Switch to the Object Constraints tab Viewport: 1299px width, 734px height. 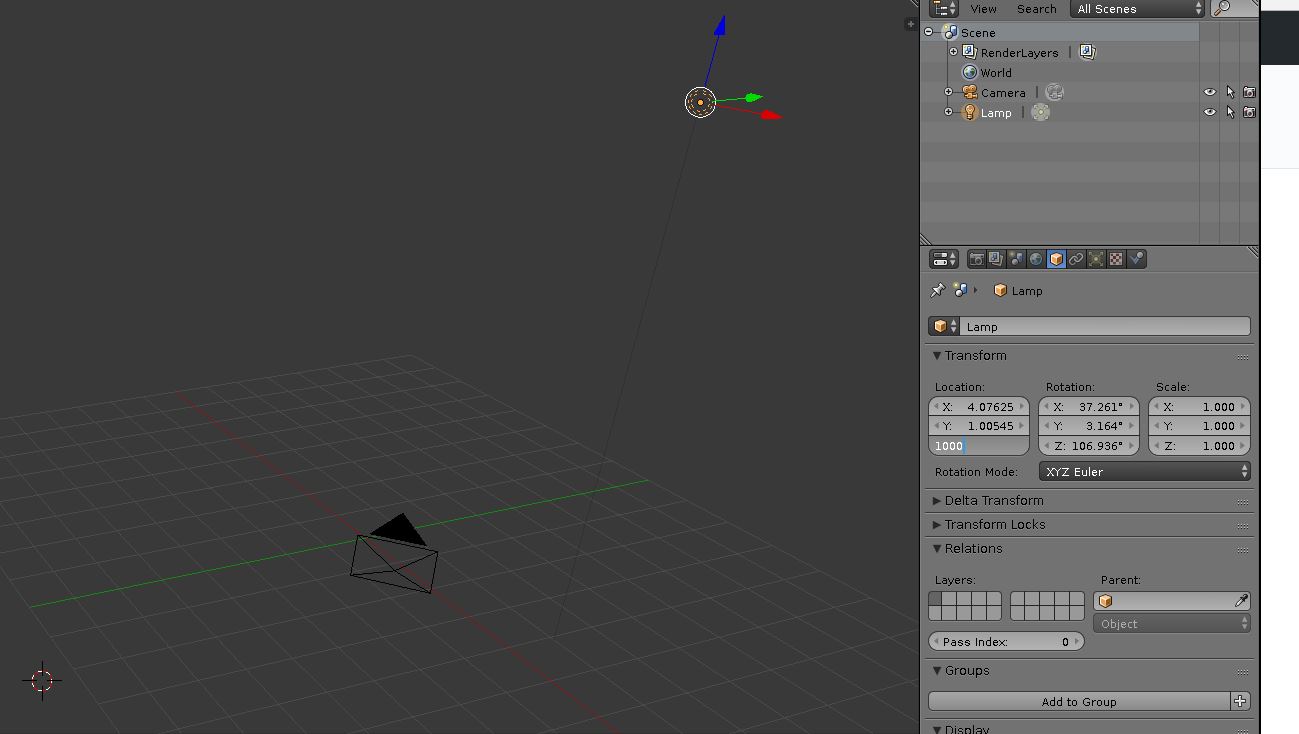click(1076, 259)
